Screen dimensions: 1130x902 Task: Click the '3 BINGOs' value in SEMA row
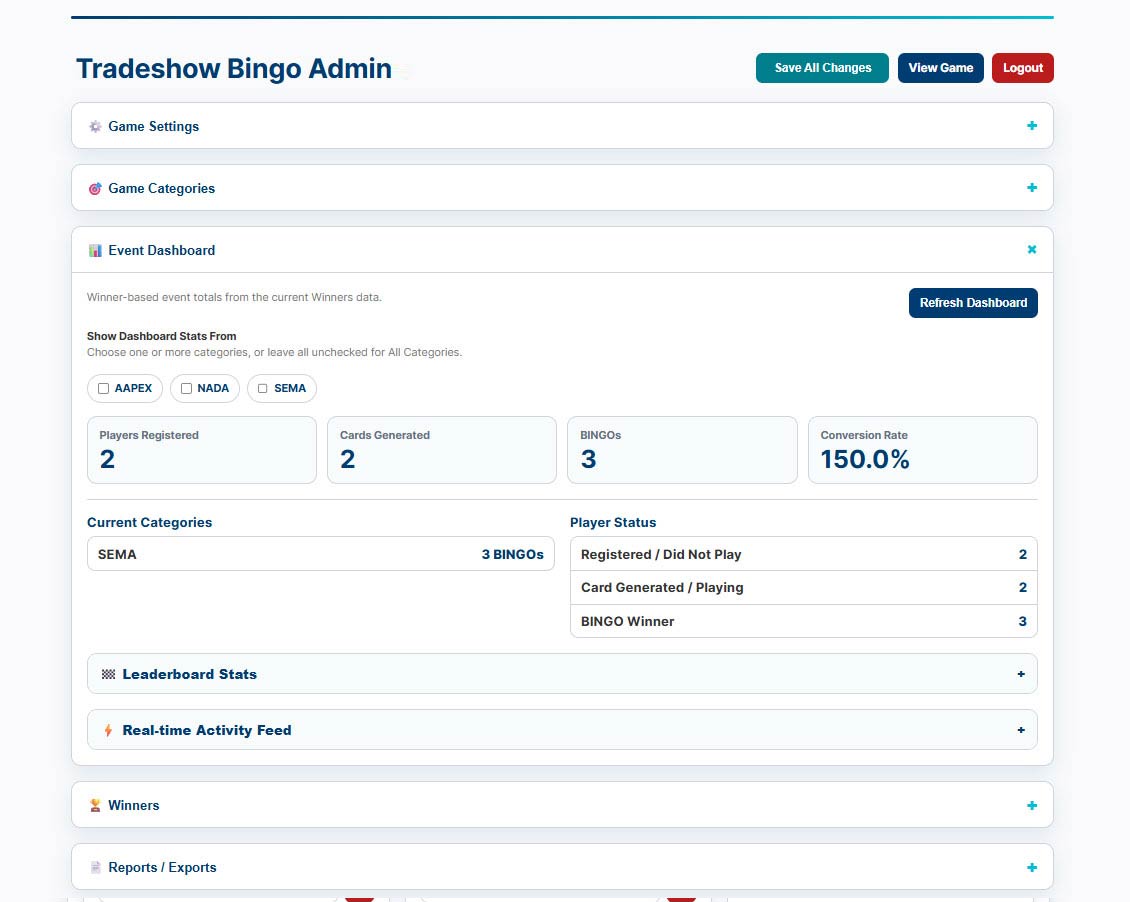click(512, 555)
